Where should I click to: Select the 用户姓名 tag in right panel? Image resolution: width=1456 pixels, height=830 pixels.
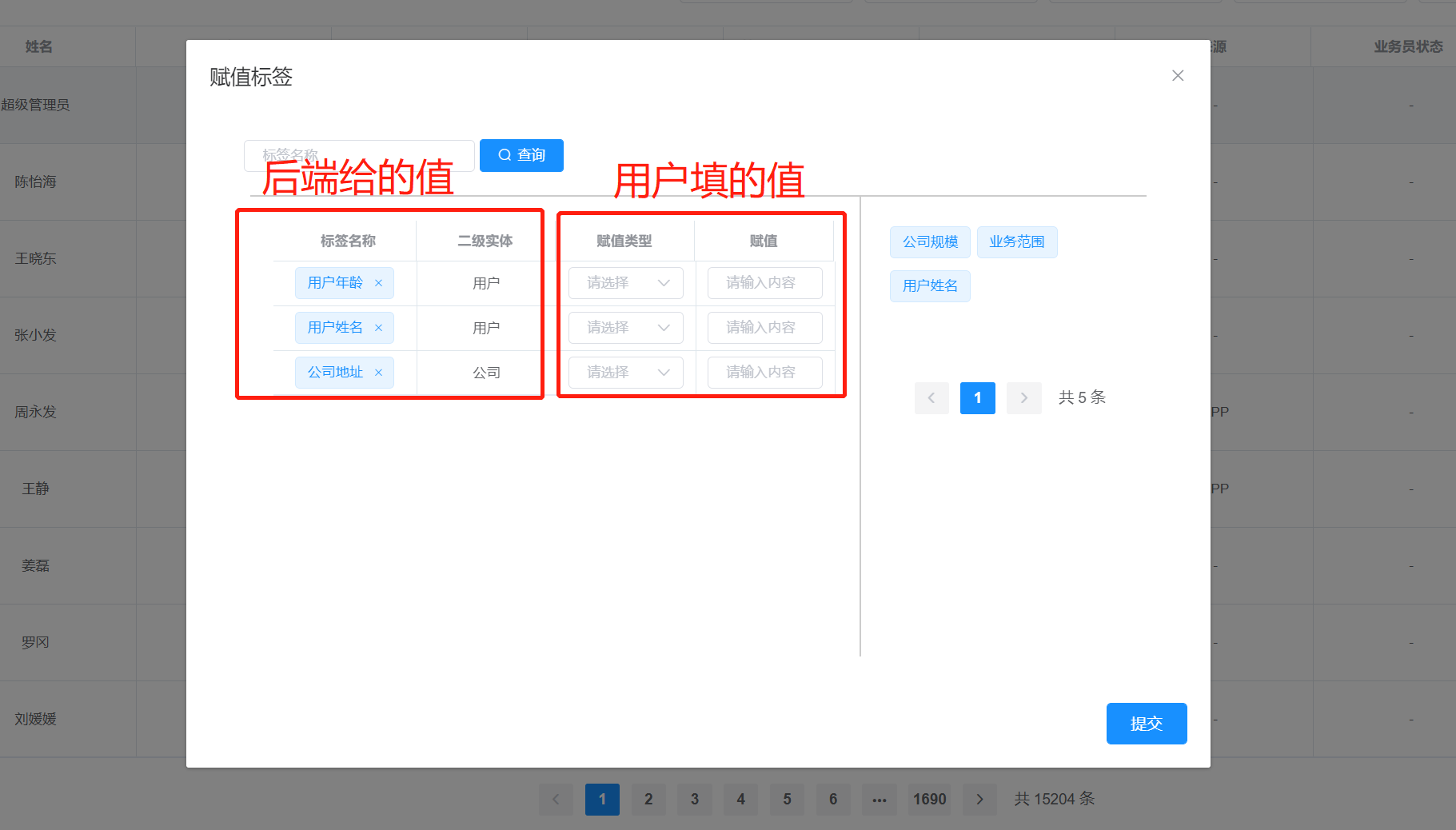pos(930,286)
